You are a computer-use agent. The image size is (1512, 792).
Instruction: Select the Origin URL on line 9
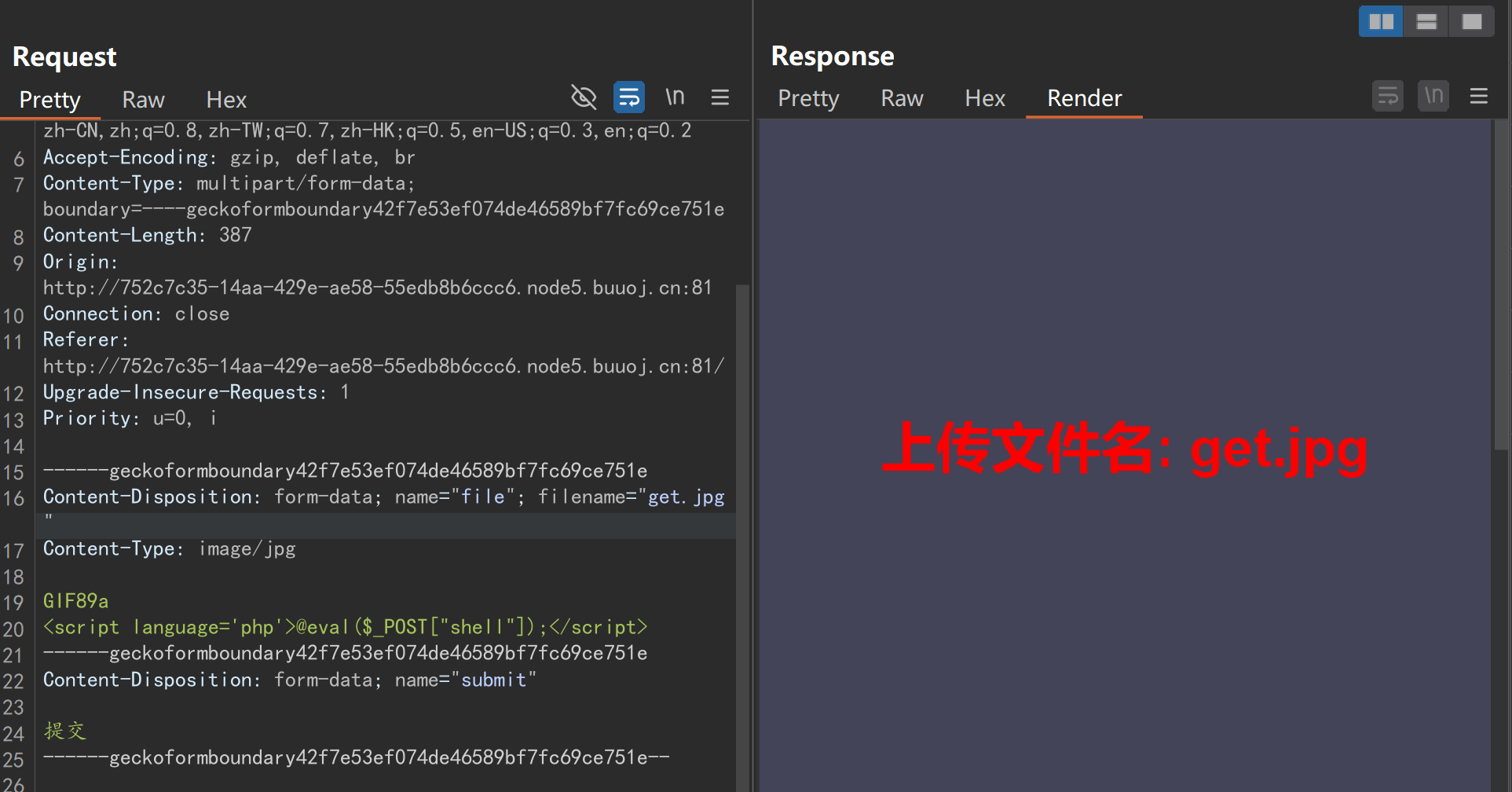click(377, 288)
